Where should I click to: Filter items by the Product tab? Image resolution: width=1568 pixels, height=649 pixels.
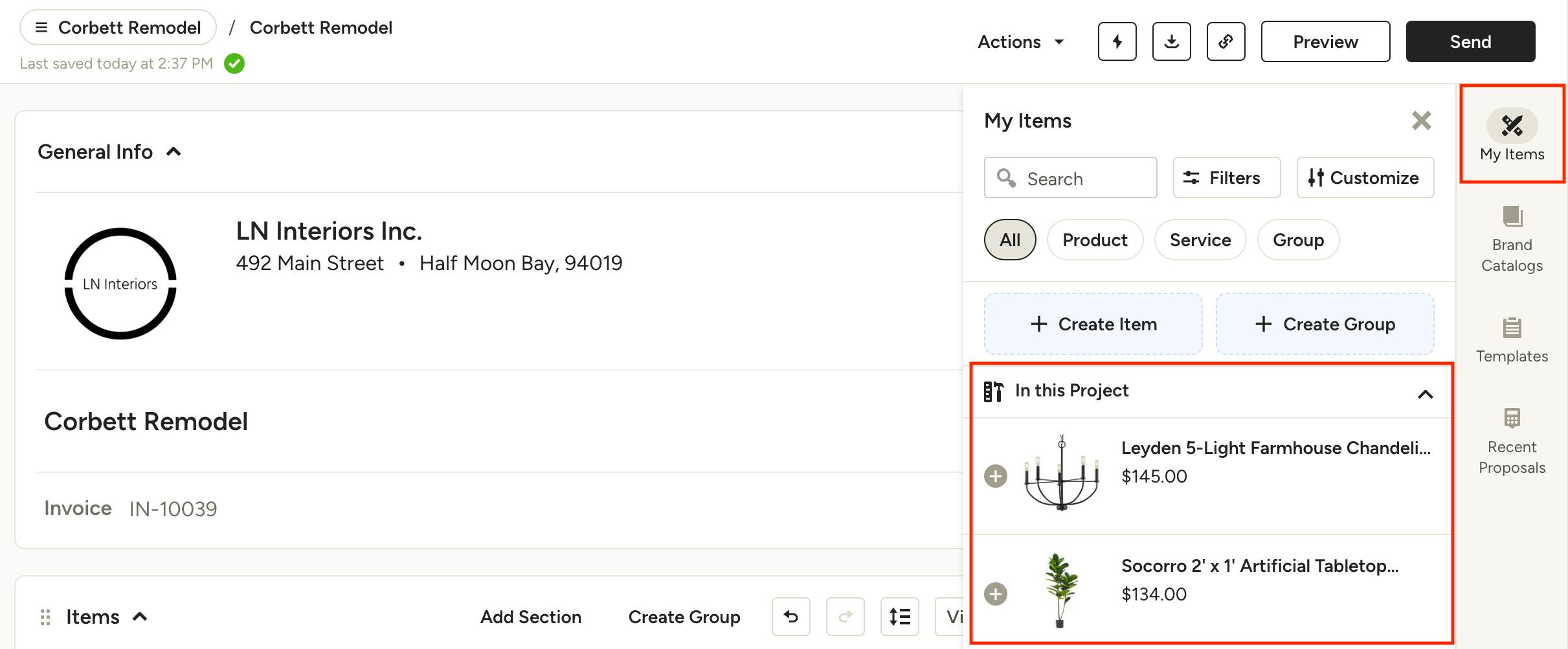coord(1095,240)
